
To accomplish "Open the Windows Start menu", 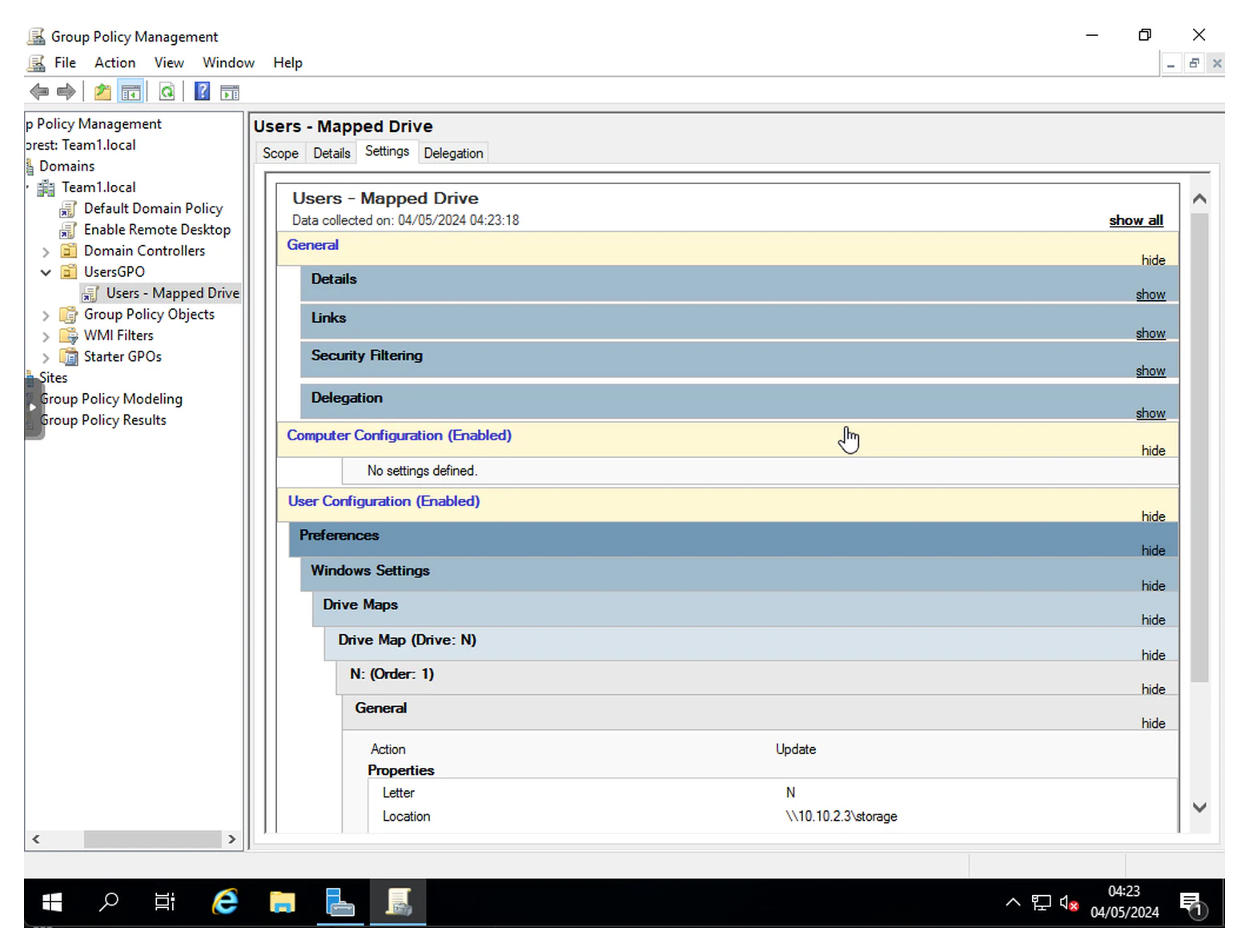I will click(x=52, y=902).
